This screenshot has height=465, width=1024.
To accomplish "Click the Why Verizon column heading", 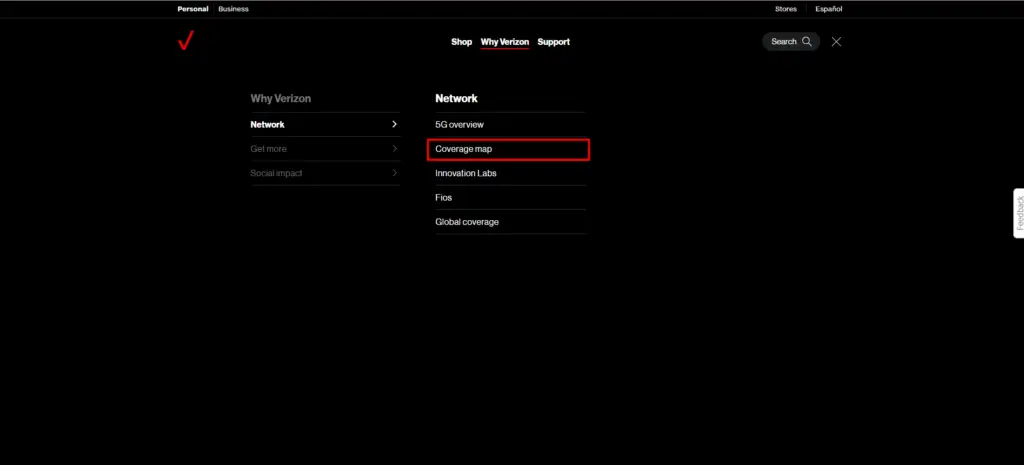I will click(281, 99).
